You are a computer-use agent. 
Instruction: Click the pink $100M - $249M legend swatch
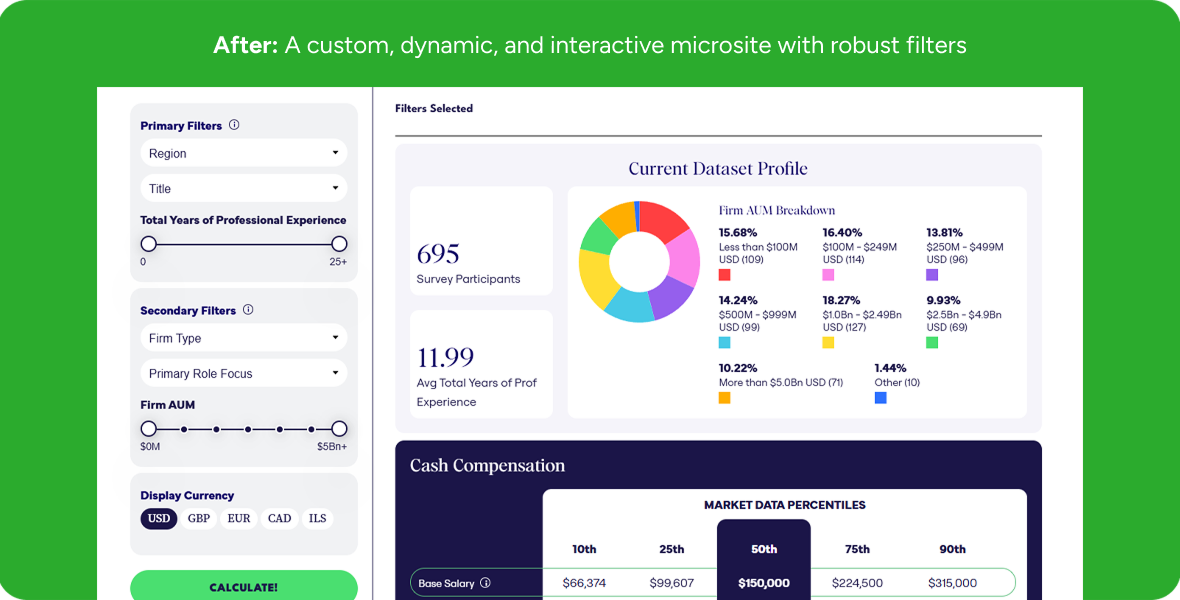tap(829, 275)
